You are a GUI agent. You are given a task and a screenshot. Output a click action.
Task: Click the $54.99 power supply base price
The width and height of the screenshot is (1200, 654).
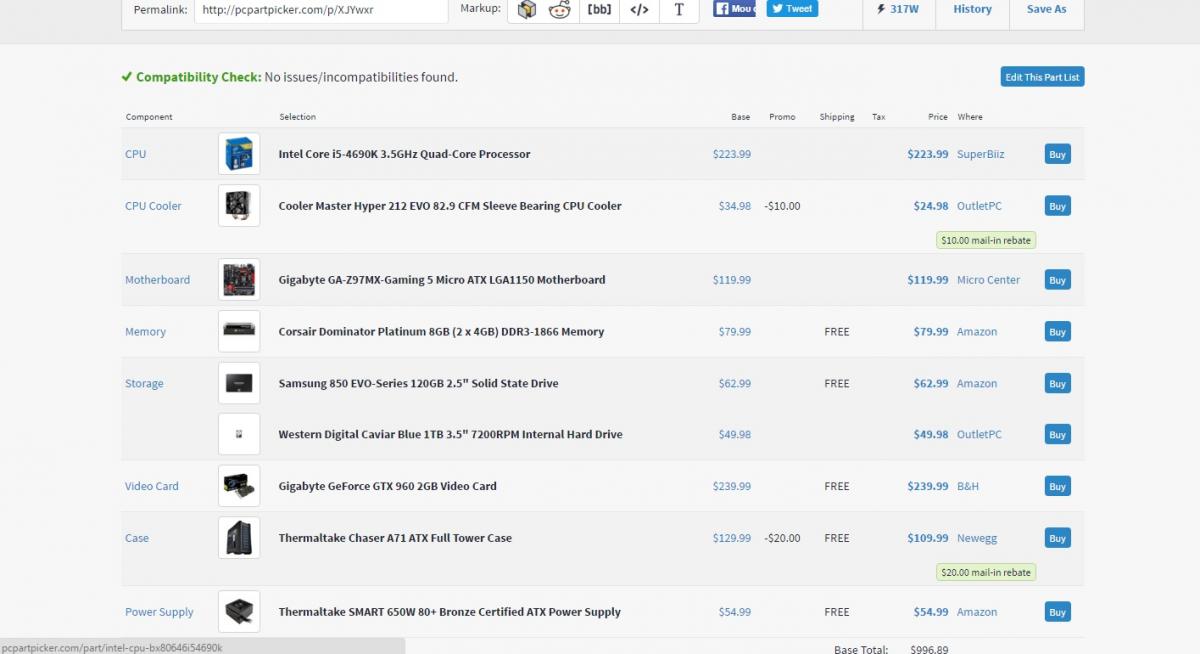point(735,612)
